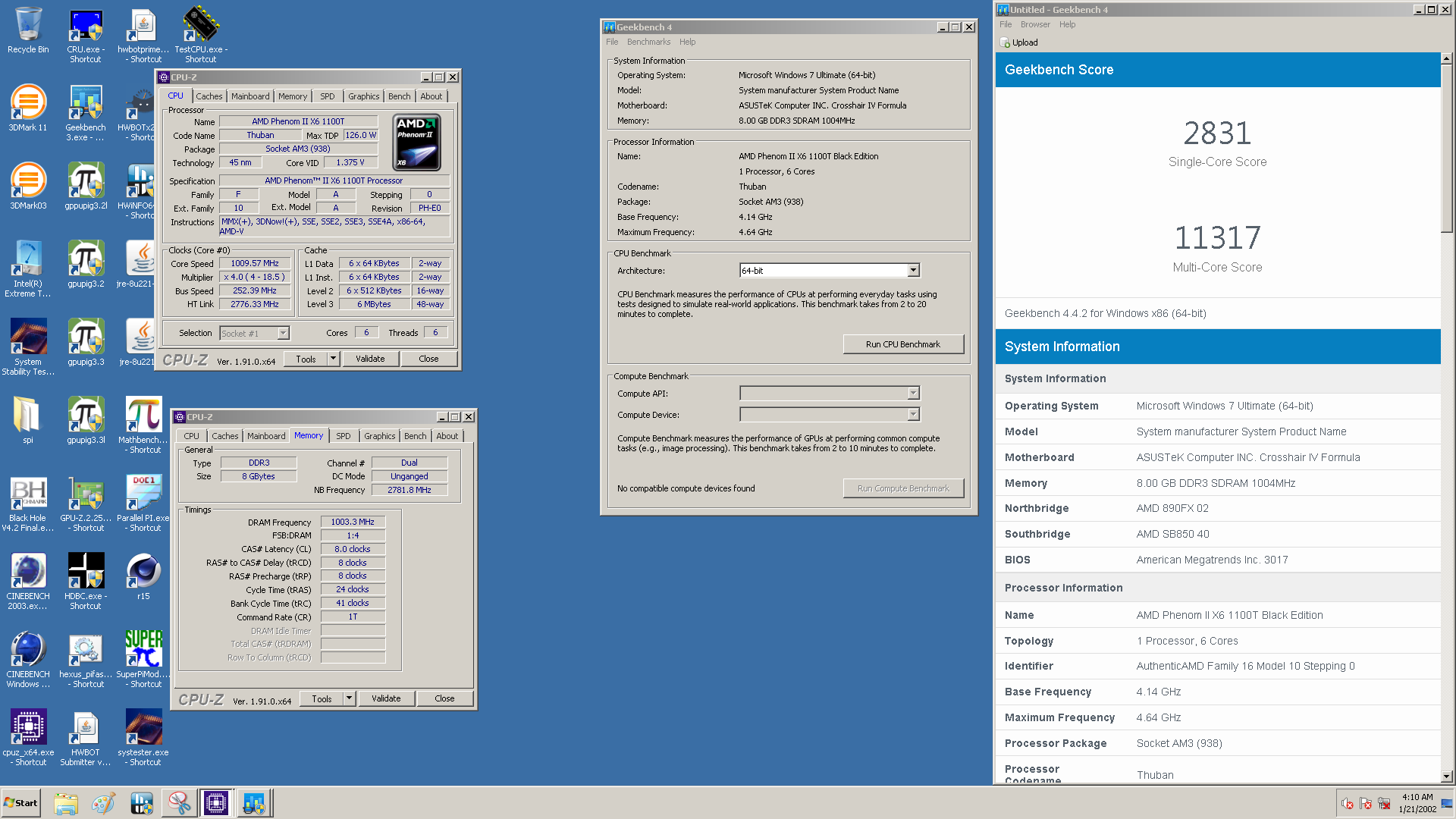Open Benchmarks menu in Geekbench 4 window

[x=648, y=42]
